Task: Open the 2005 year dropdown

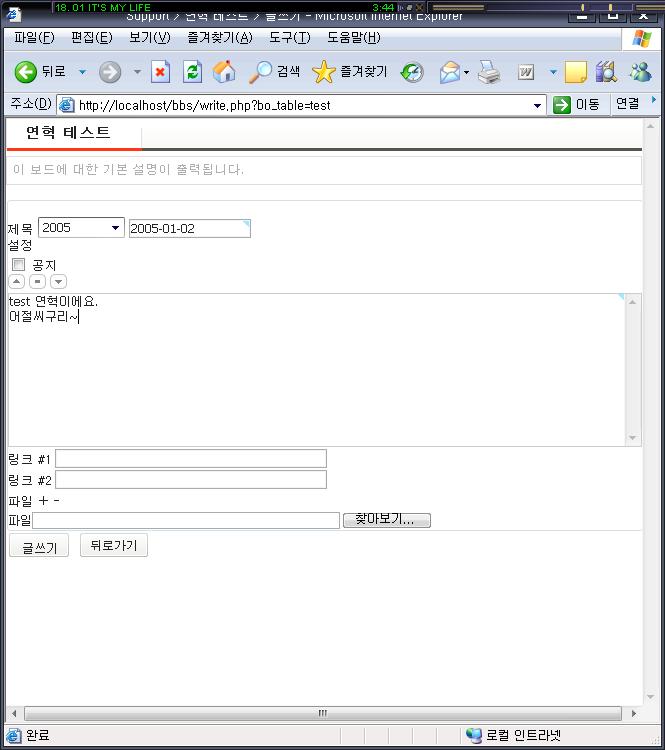Action: [81, 228]
